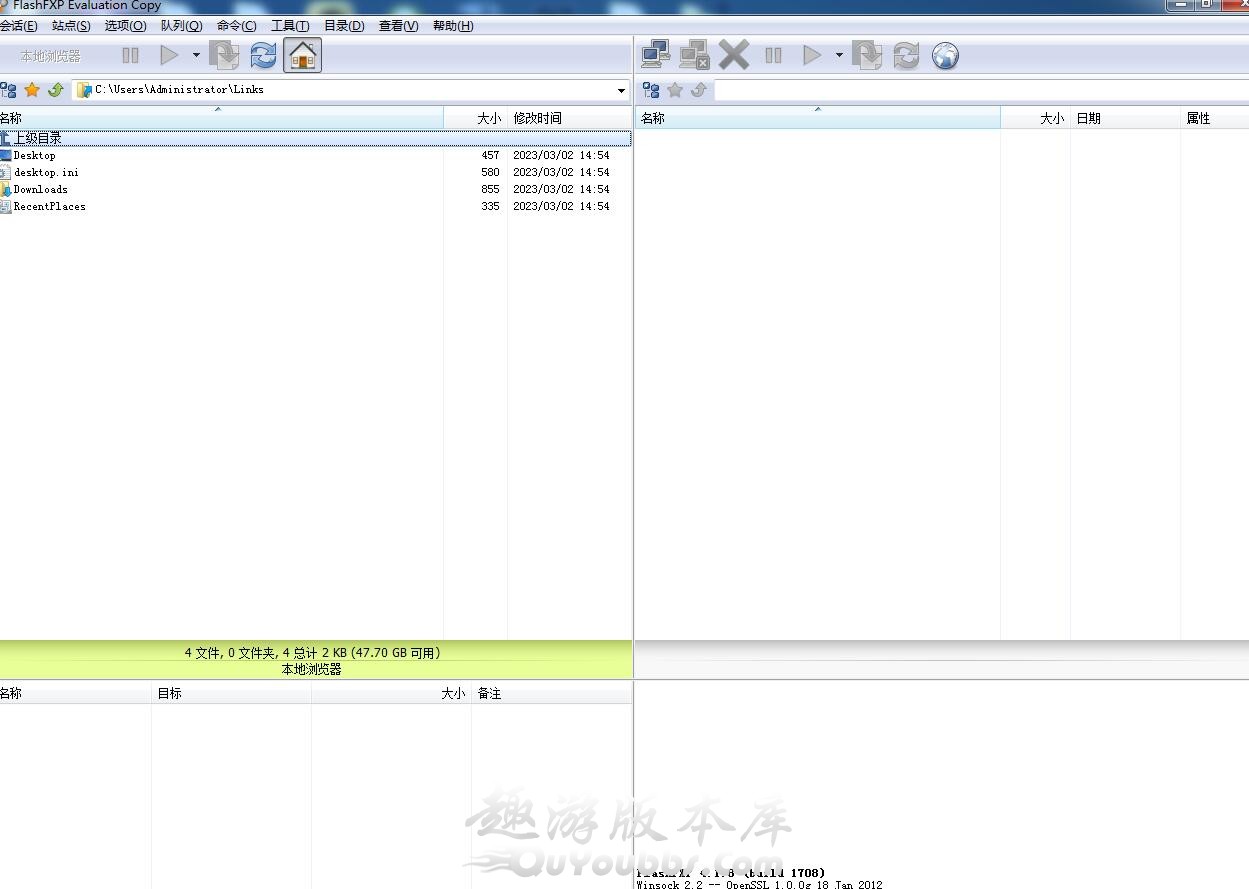Screen dimensions: 1249x889
Task: Click the remote pane transfer queue icon
Action: tap(867, 56)
